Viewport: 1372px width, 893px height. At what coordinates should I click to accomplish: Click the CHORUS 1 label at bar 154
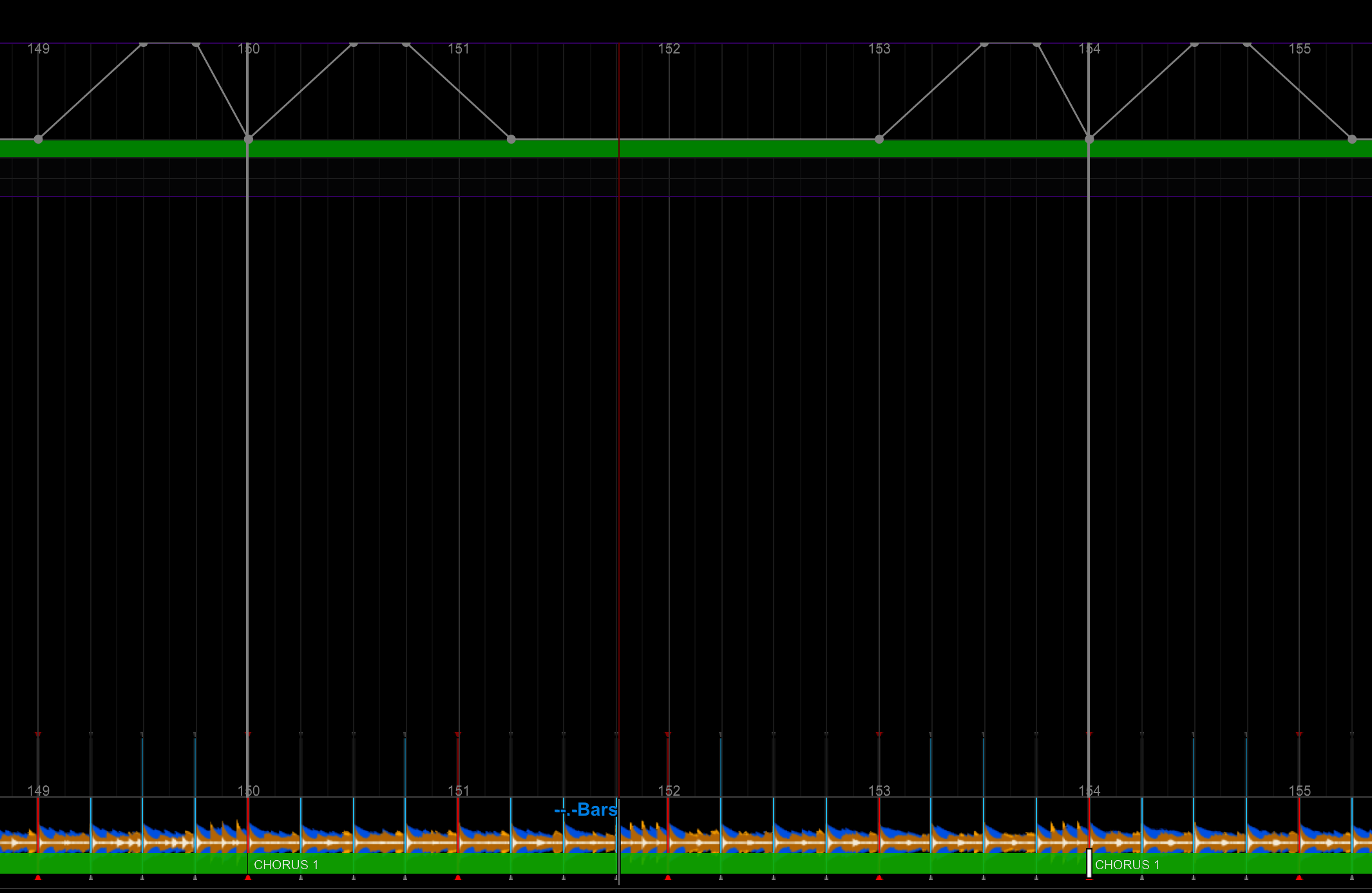1127,865
